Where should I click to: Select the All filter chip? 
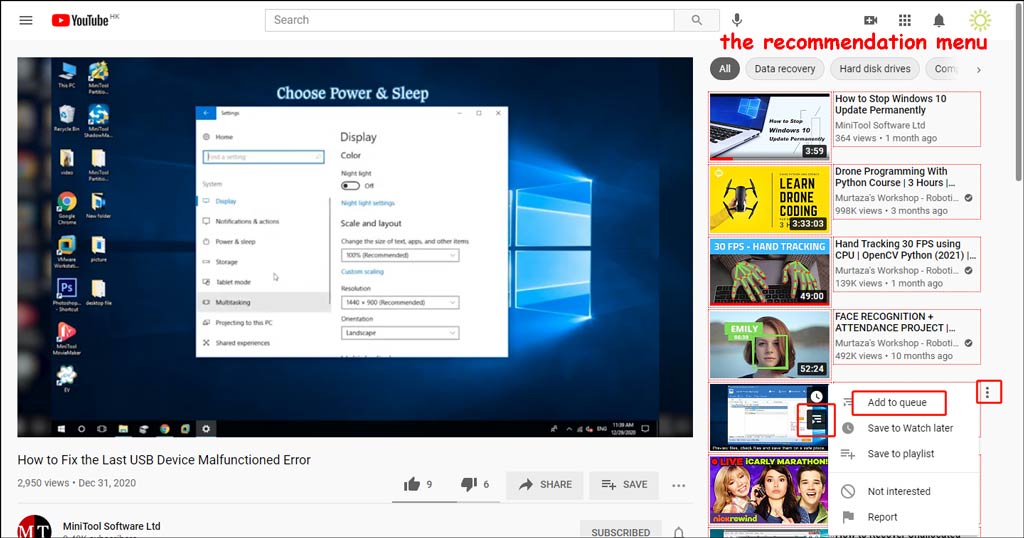725,69
